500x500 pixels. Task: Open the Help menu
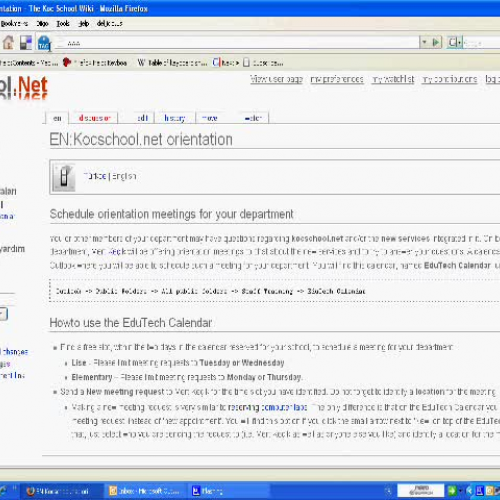tap(84, 24)
